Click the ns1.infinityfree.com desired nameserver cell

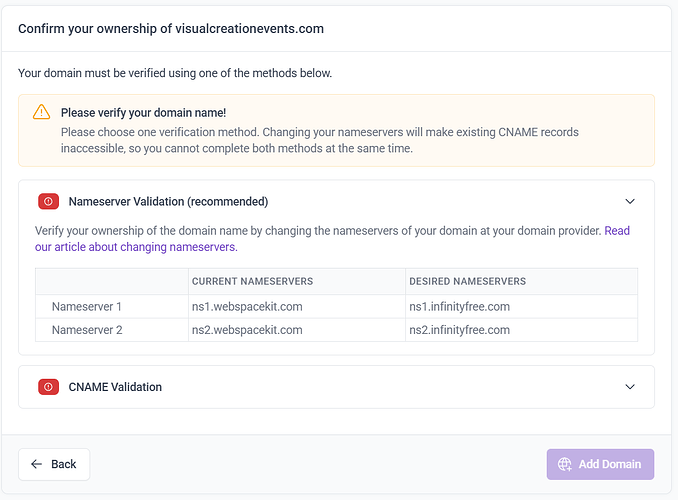coord(460,306)
